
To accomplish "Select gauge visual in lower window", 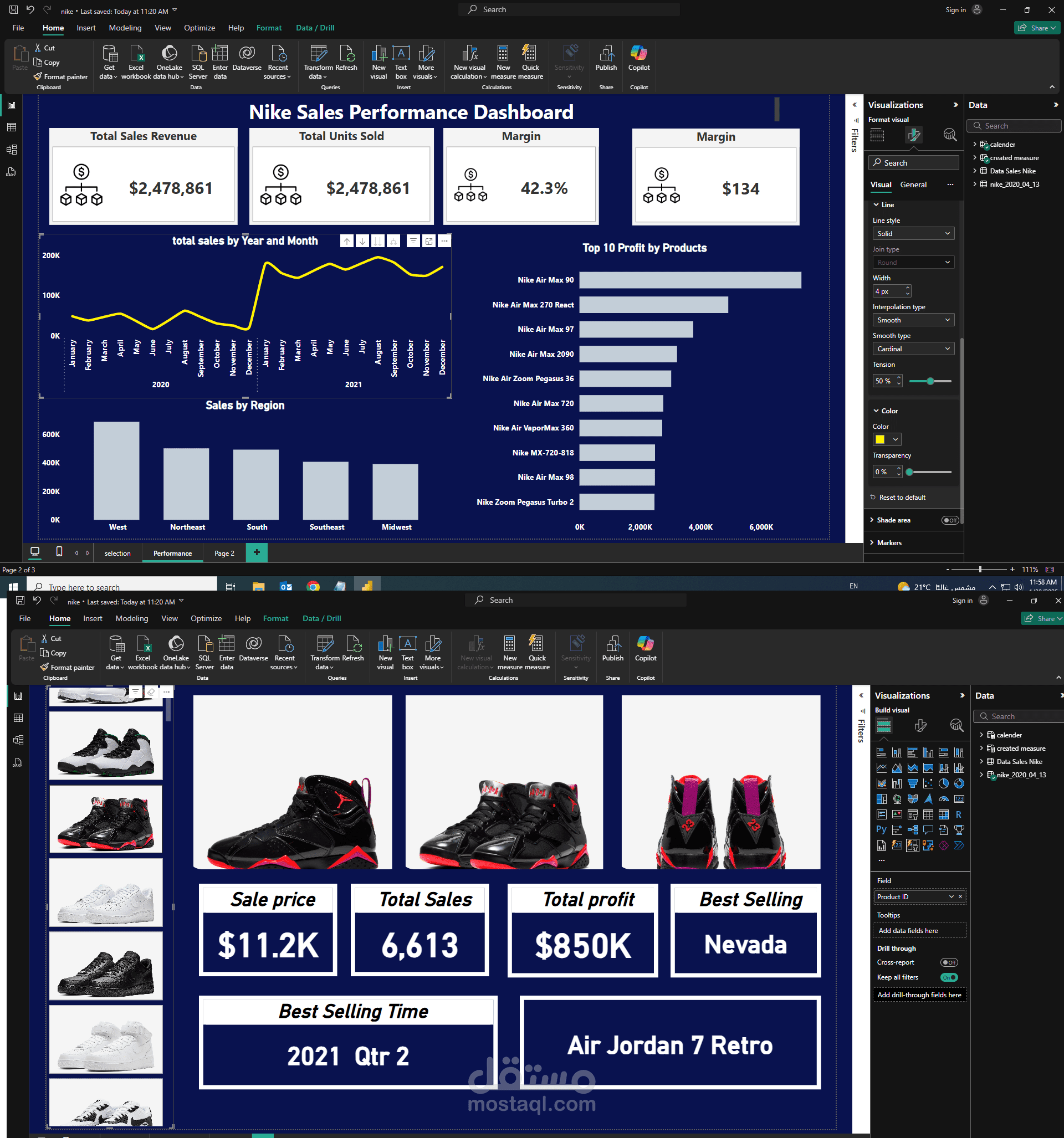I will (x=944, y=799).
